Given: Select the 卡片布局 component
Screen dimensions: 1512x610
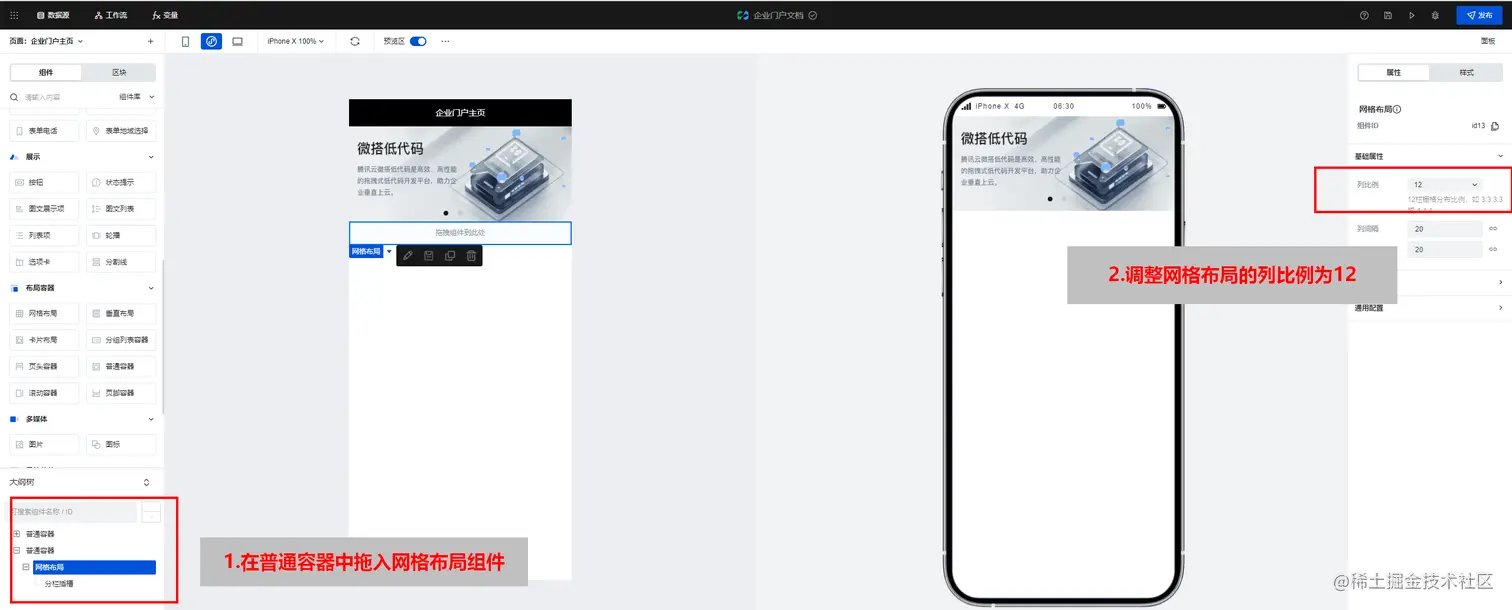Looking at the screenshot, I should pos(45,340).
